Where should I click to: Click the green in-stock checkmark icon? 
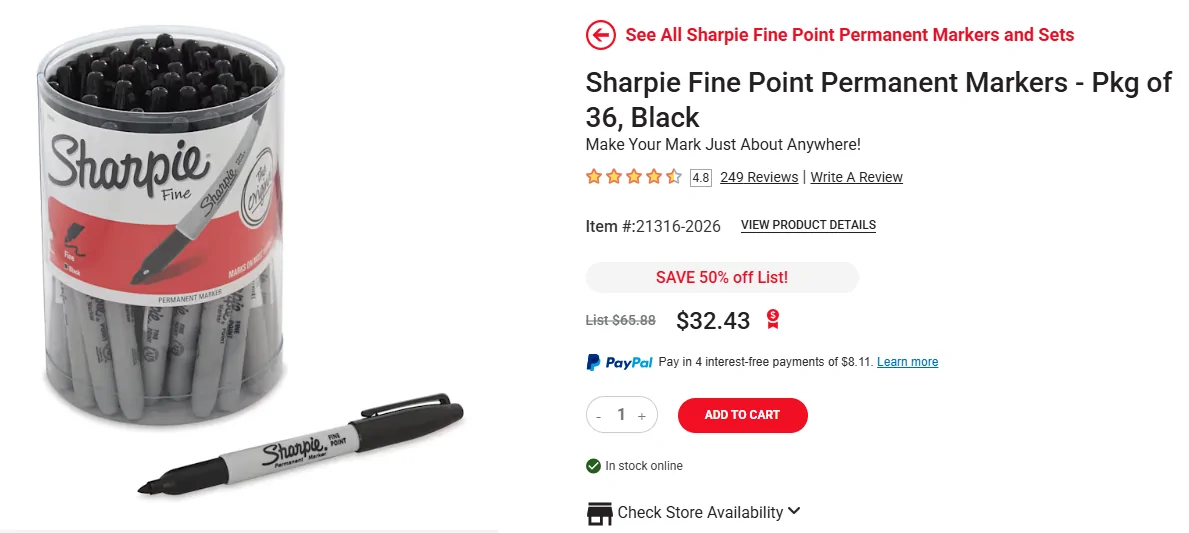pos(593,466)
